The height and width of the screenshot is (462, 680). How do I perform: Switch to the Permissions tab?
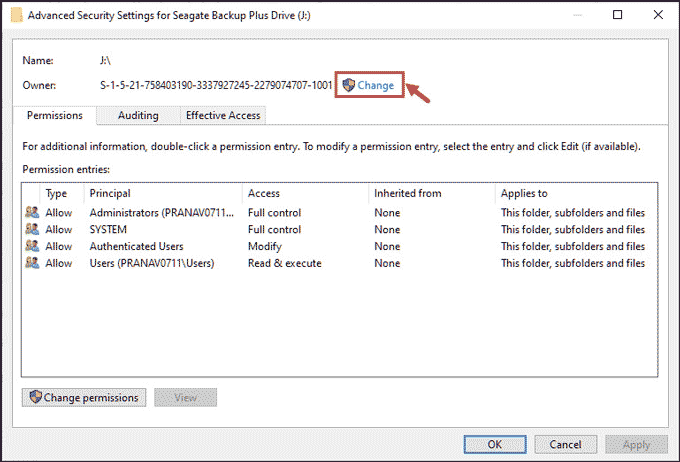coord(55,115)
